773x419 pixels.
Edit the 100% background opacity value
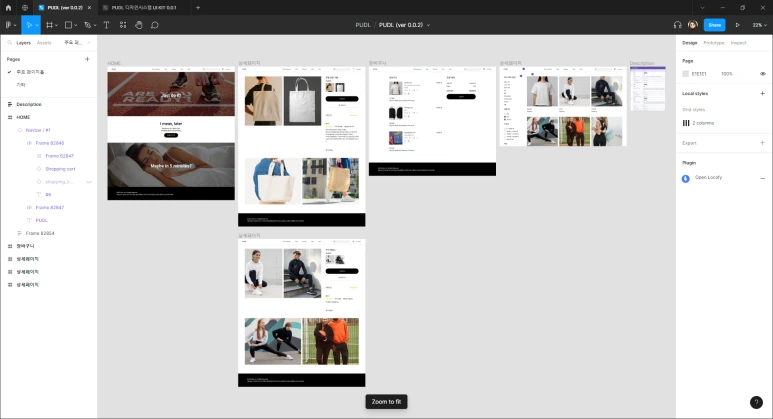727,74
